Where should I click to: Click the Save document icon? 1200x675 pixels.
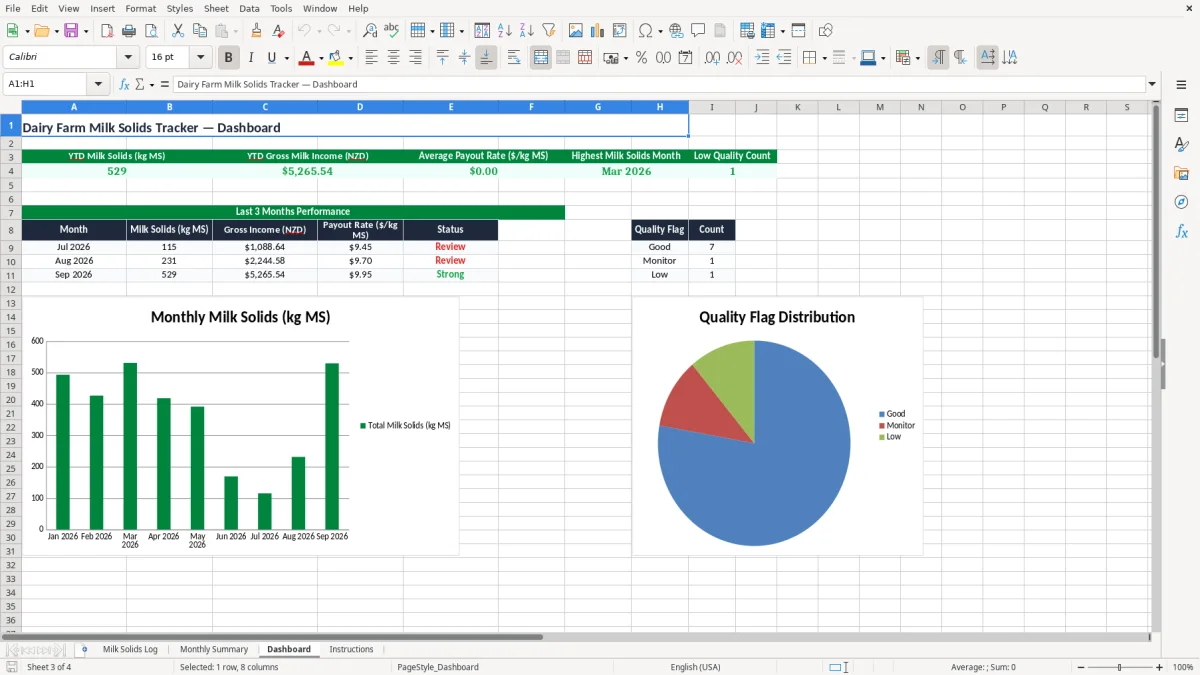71,31
